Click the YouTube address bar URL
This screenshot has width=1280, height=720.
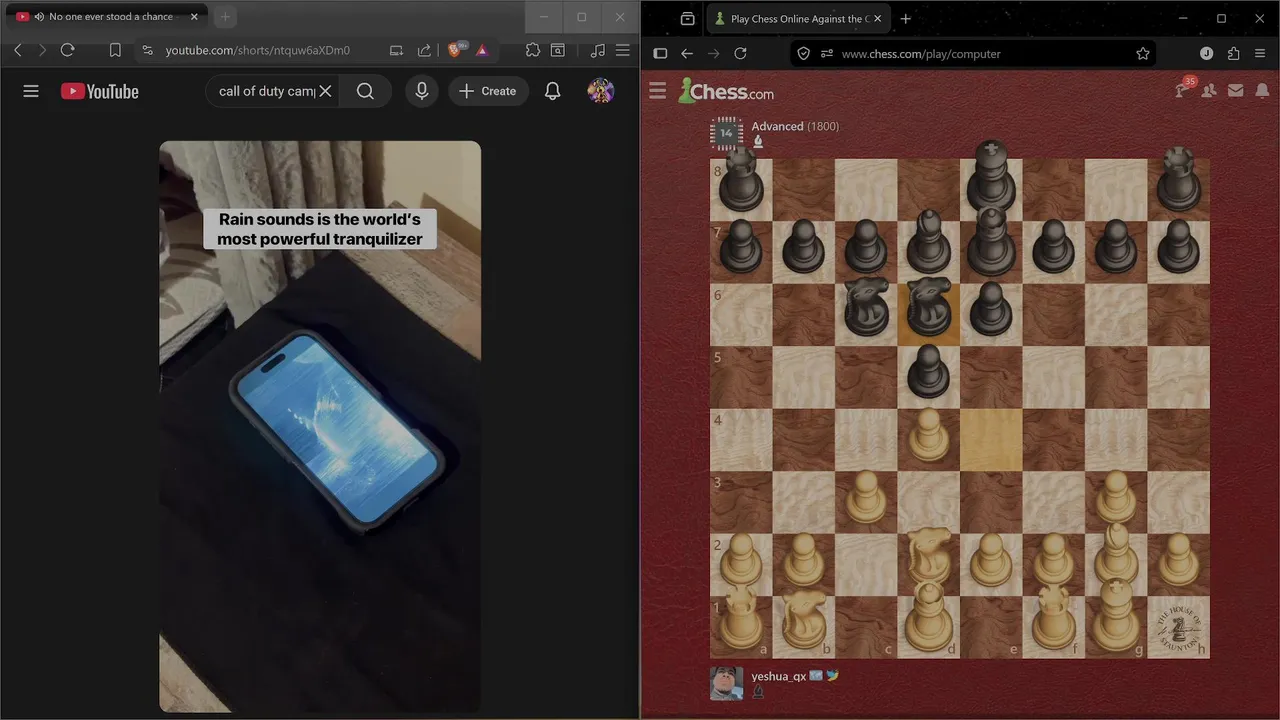tap(258, 50)
